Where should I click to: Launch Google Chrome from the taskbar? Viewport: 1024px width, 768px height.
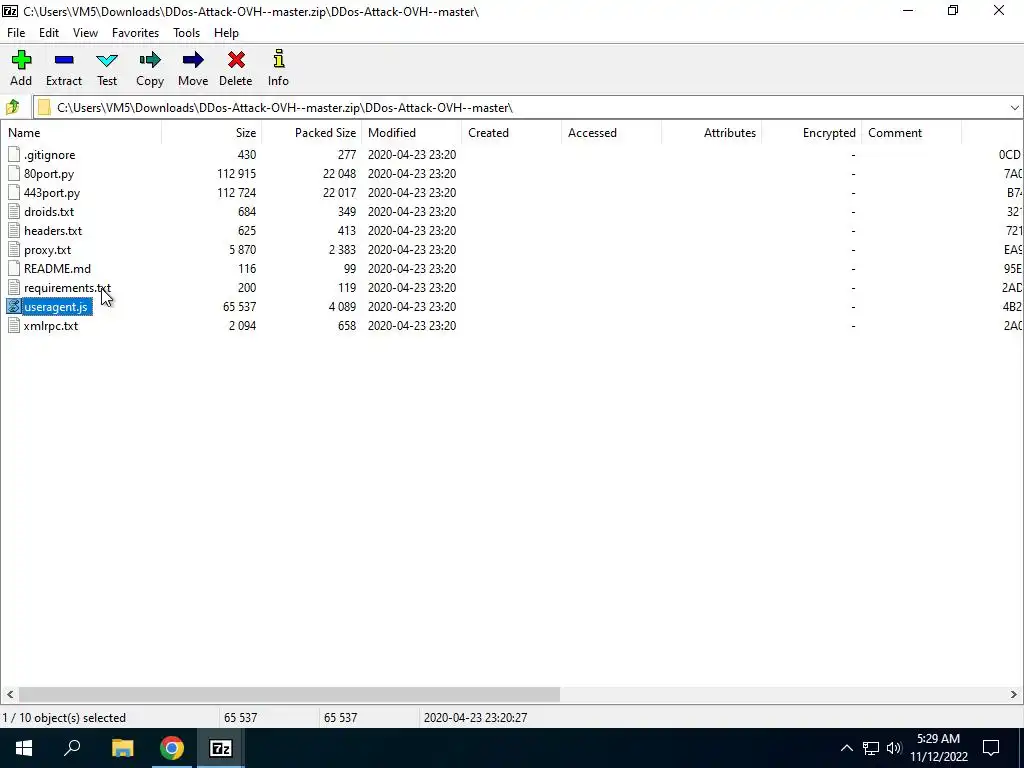pos(172,748)
